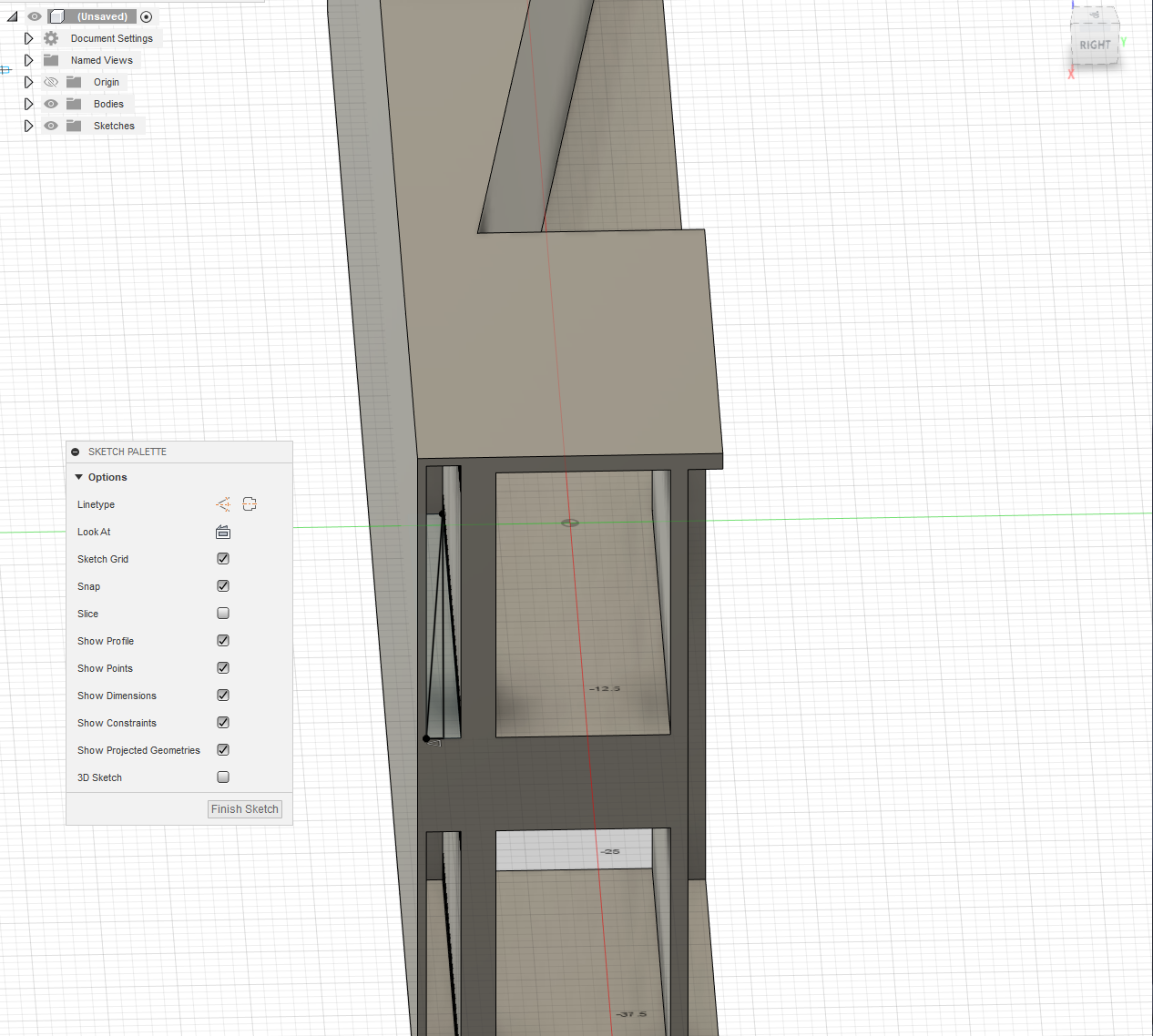This screenshot has width=1153, height=1036.
Task: Collapse the Options section in Sketch Palette
Action: [79, 477]
